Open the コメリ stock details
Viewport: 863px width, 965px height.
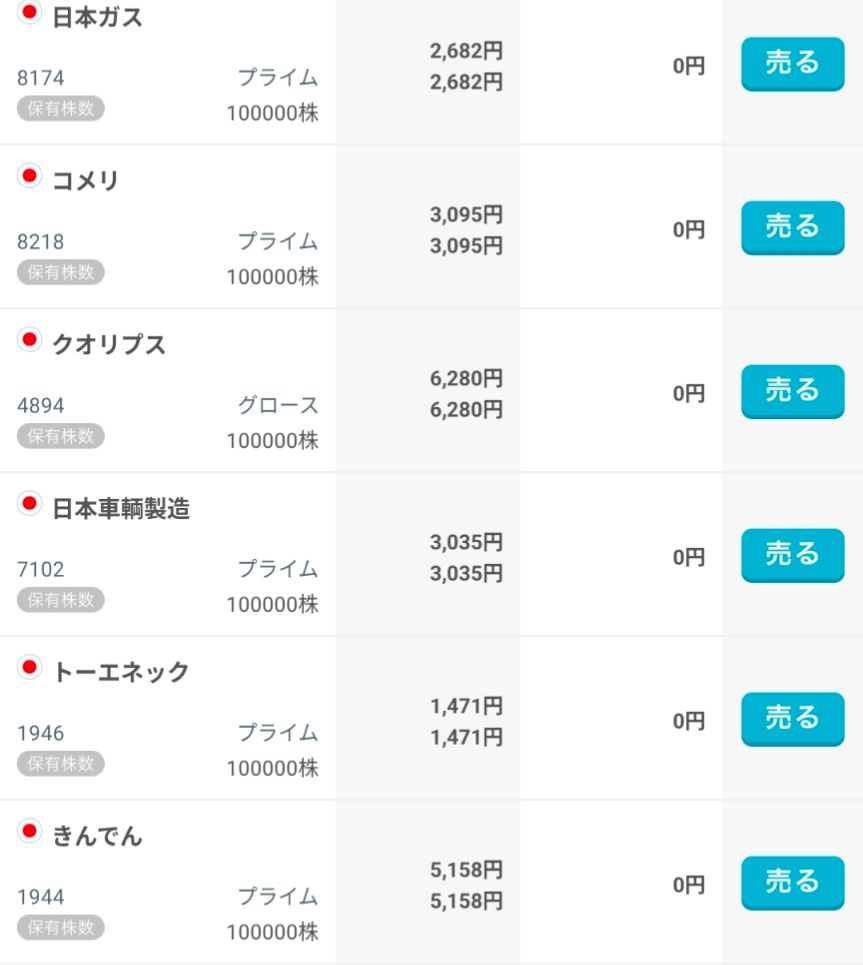(85, 181)
